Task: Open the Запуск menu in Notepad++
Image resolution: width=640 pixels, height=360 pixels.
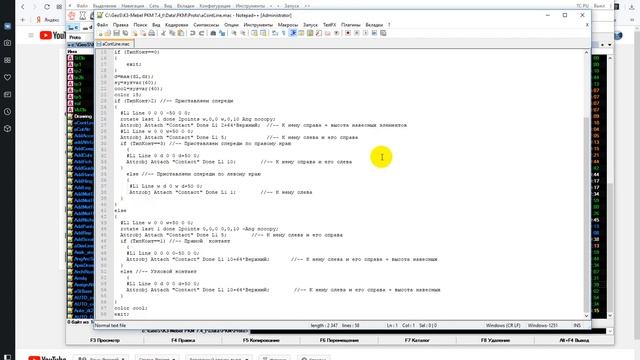Action: 310,25
